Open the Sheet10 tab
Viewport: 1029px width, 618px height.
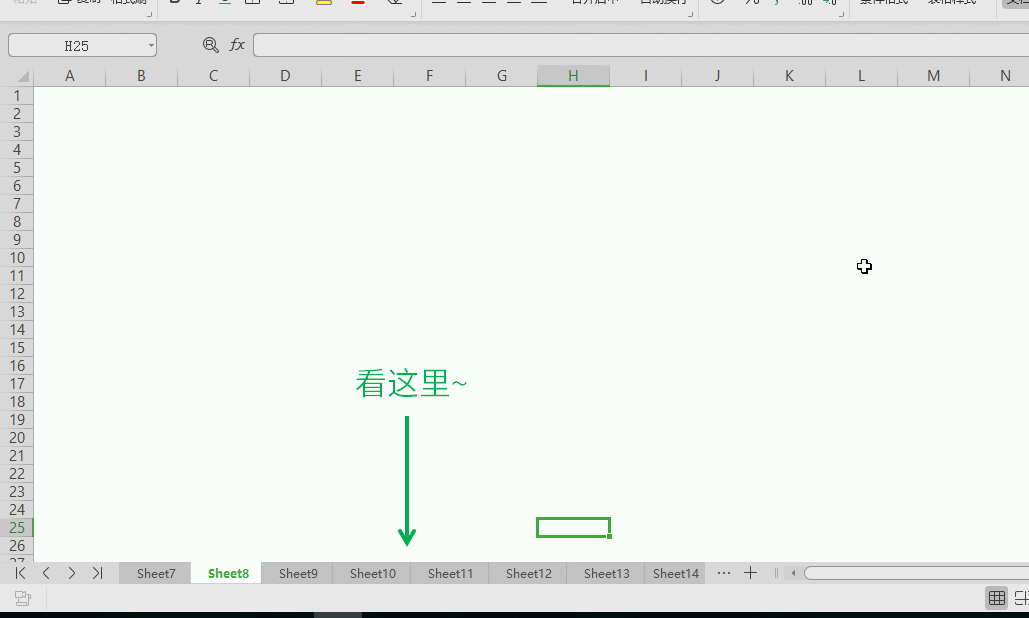pos(373,573)
